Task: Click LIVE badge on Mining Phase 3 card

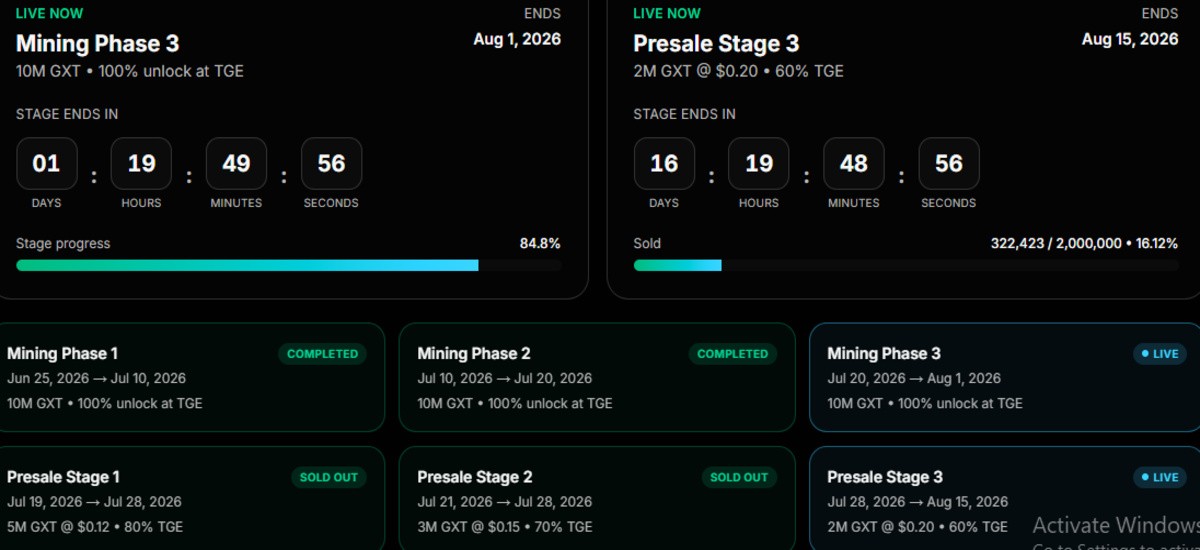Action: 1159,354
